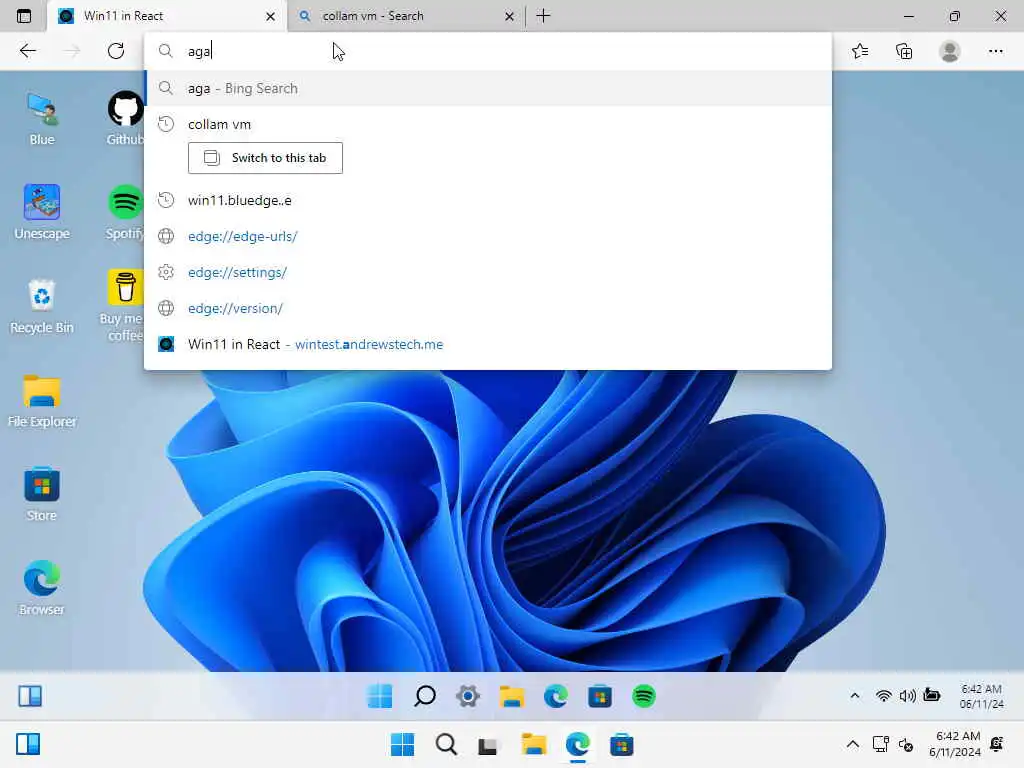Click the Switch to this tab button

pyautogui.click(x=265, y=158)
